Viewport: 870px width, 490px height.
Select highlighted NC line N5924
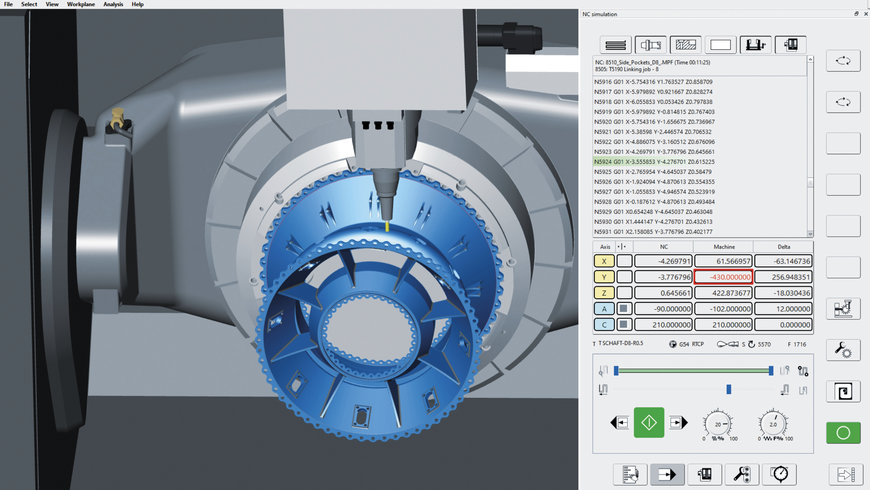[654, 162]
